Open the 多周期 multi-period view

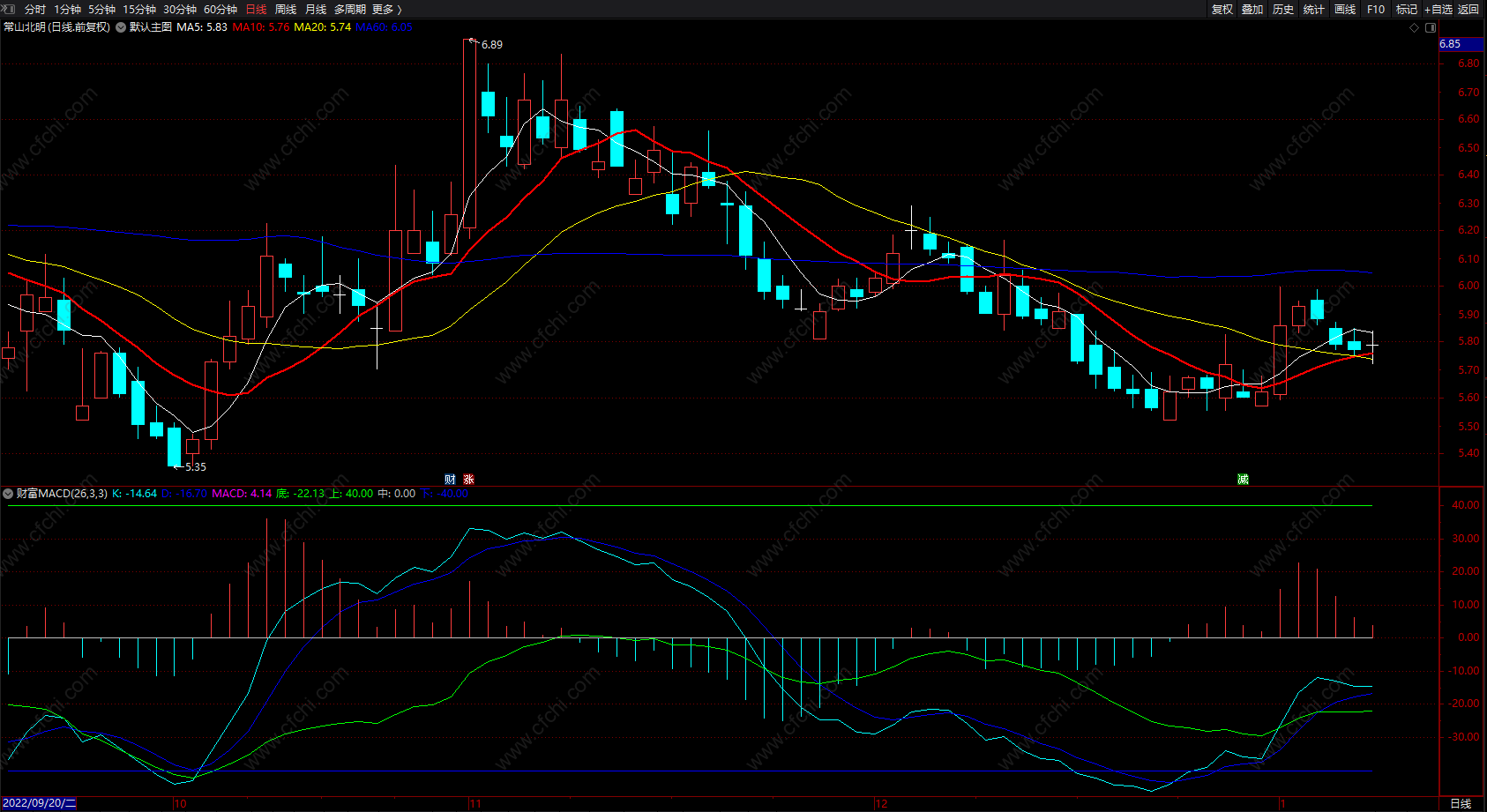(x=350, y=9)
